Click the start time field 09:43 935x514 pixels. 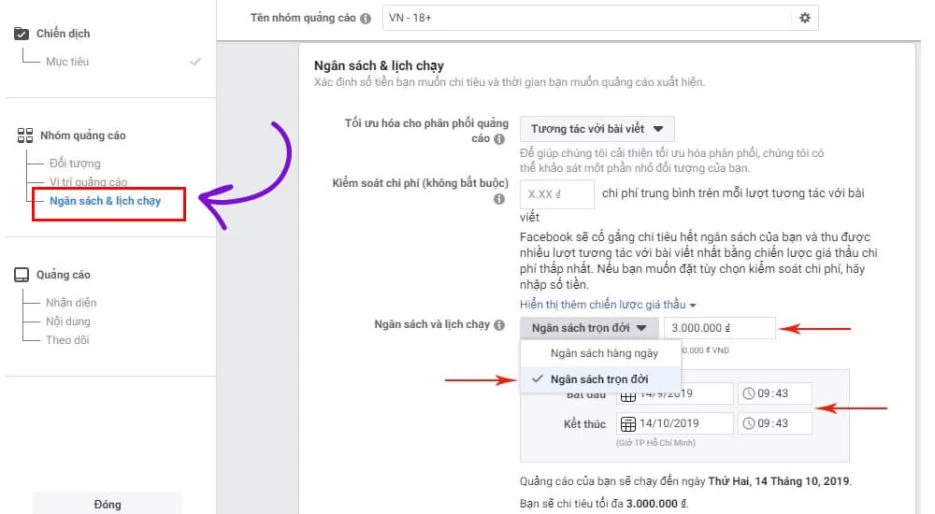(775, 394)
